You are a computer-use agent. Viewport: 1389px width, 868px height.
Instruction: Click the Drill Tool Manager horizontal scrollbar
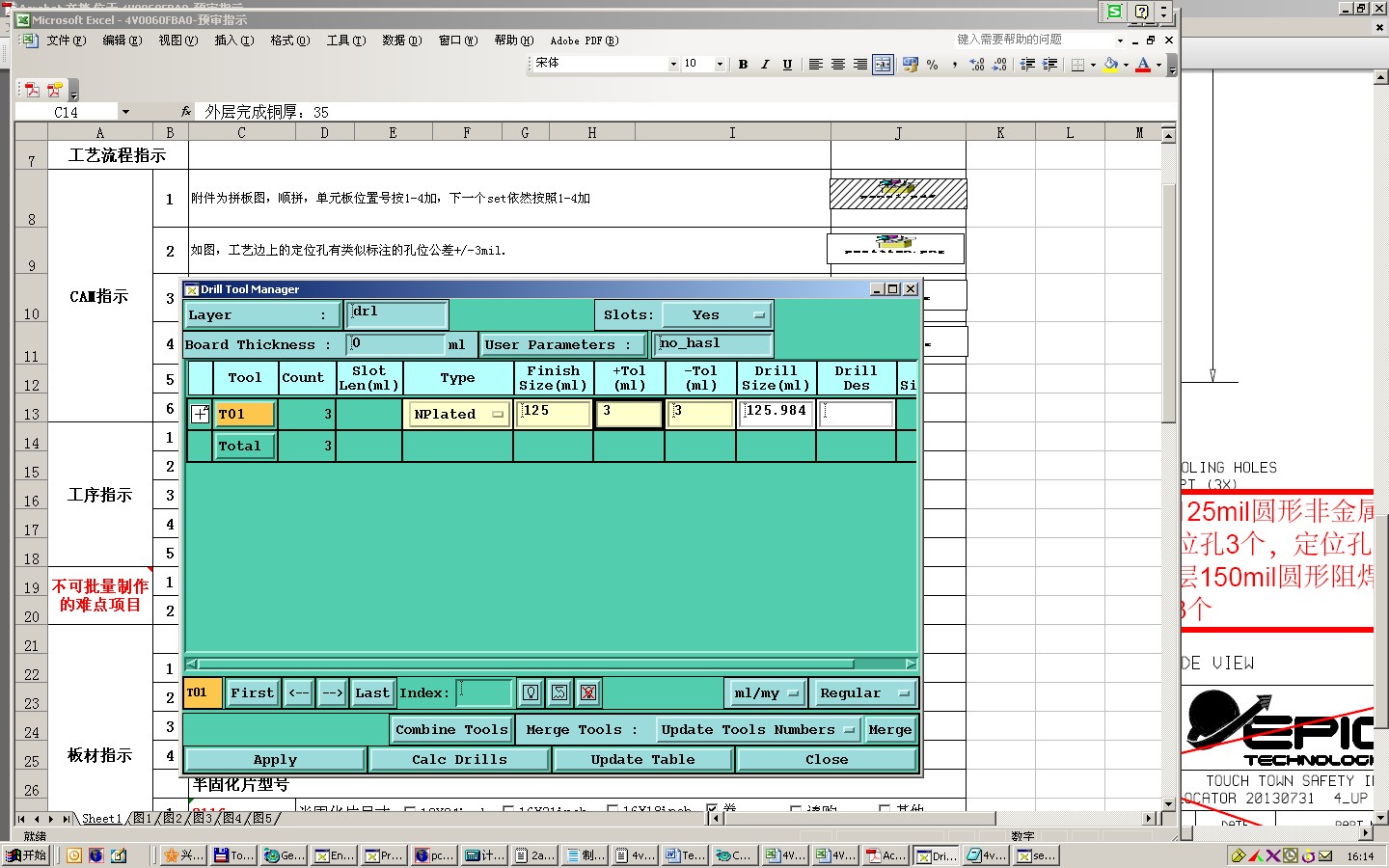(x=551, y=664)
